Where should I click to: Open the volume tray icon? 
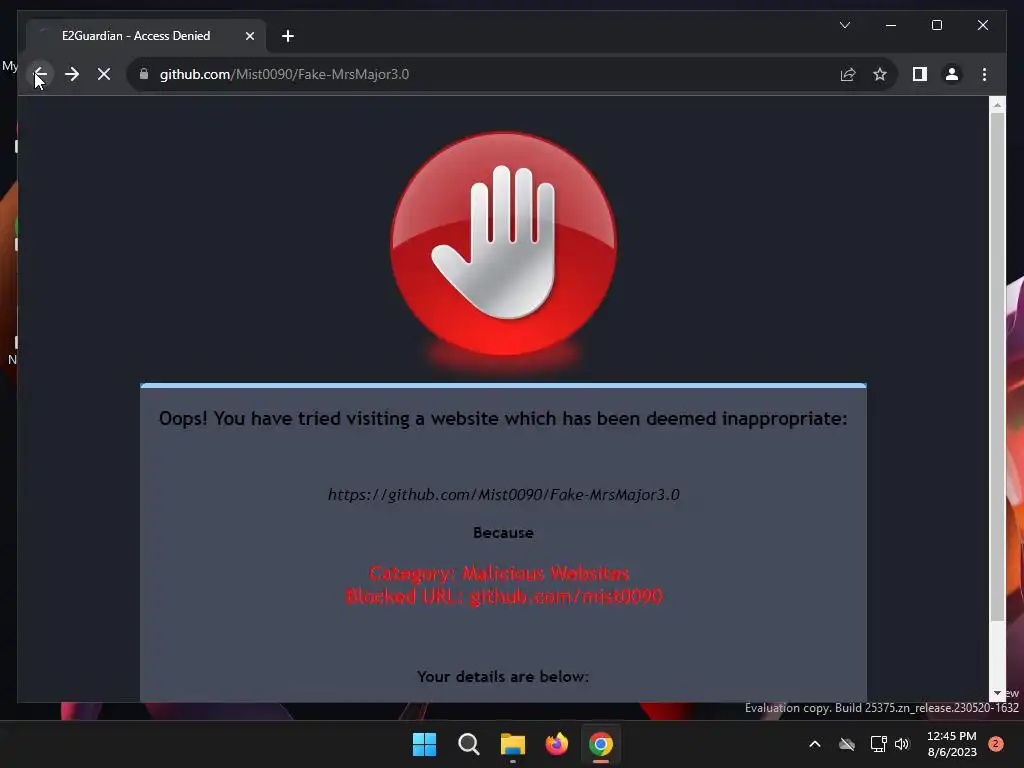pos(902,744)
